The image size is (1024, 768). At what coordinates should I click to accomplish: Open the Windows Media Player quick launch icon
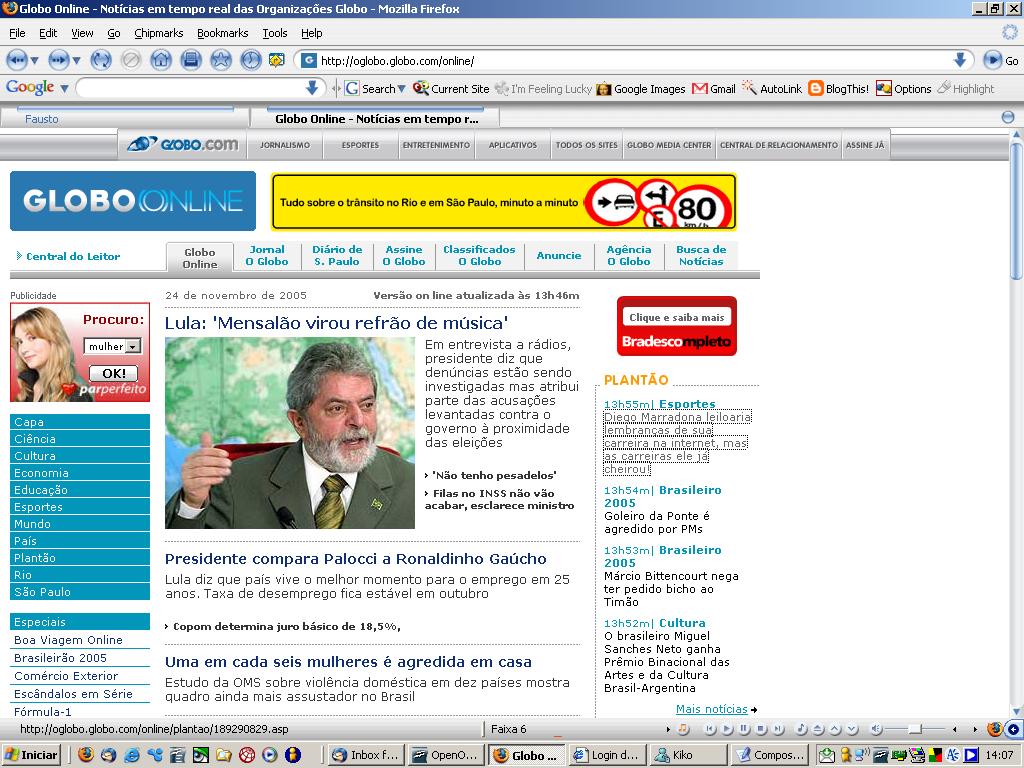coord(270,755)
